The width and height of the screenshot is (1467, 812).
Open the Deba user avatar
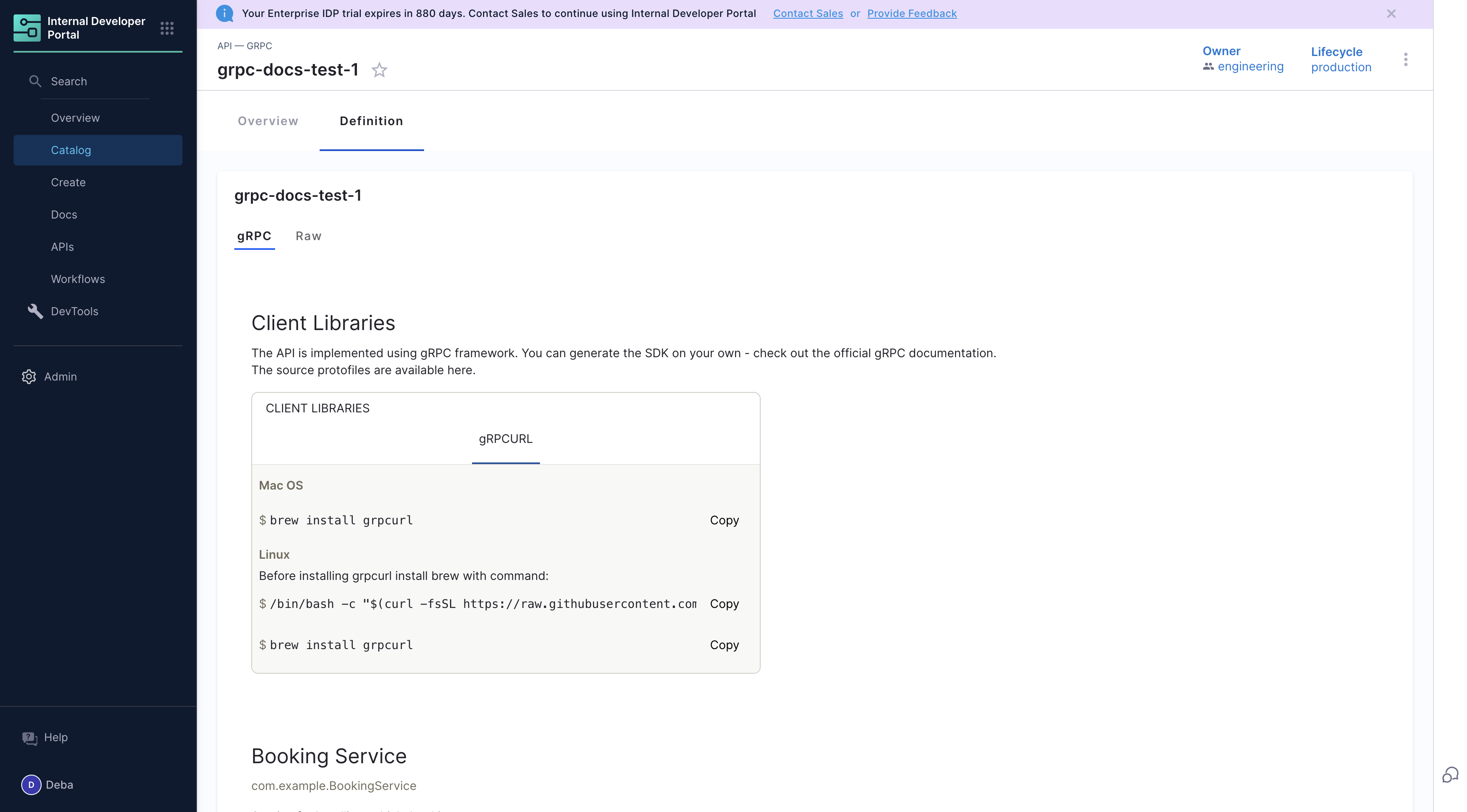point(31,785)
